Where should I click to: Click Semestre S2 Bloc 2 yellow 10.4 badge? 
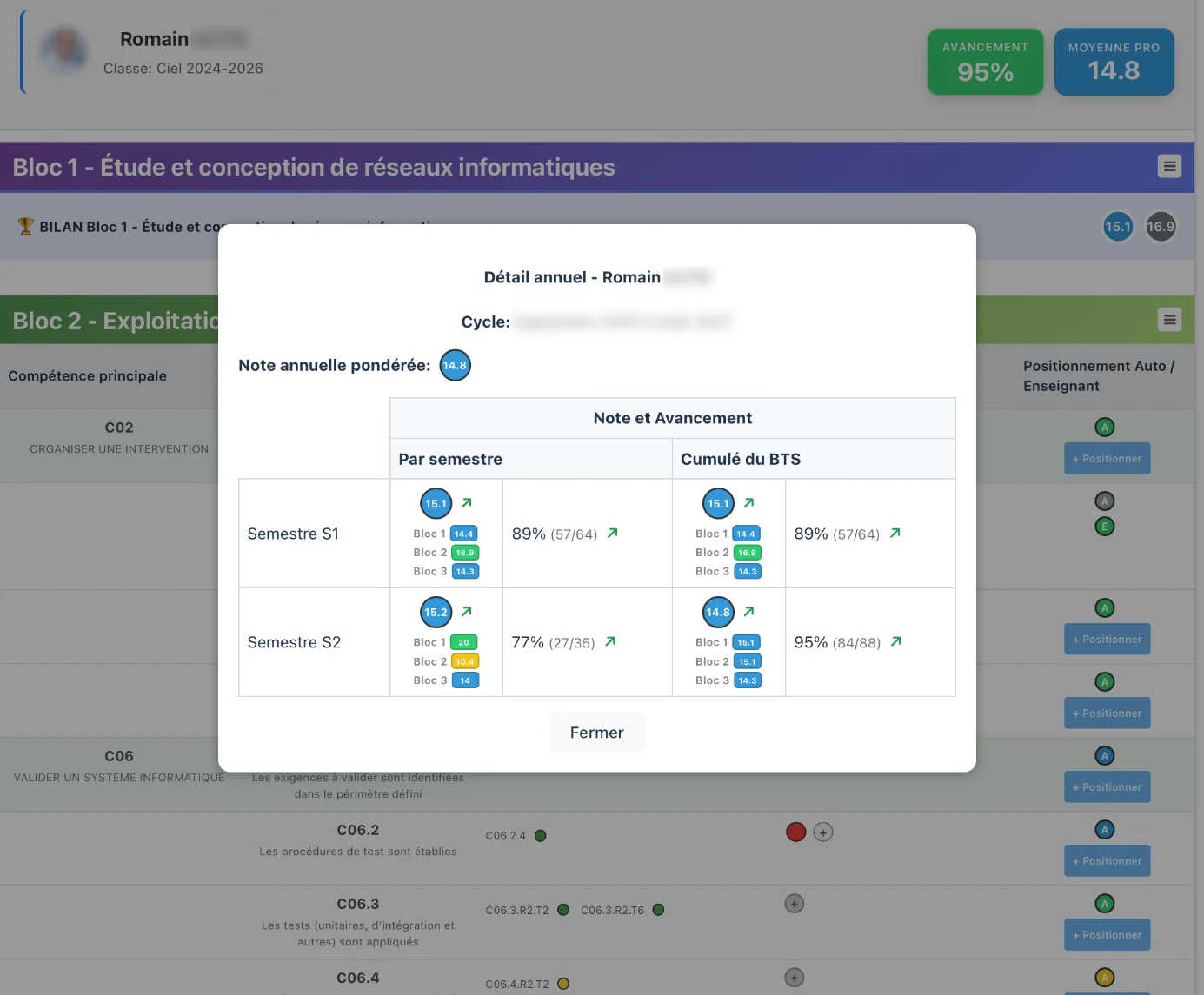click(x=465, y=661)
